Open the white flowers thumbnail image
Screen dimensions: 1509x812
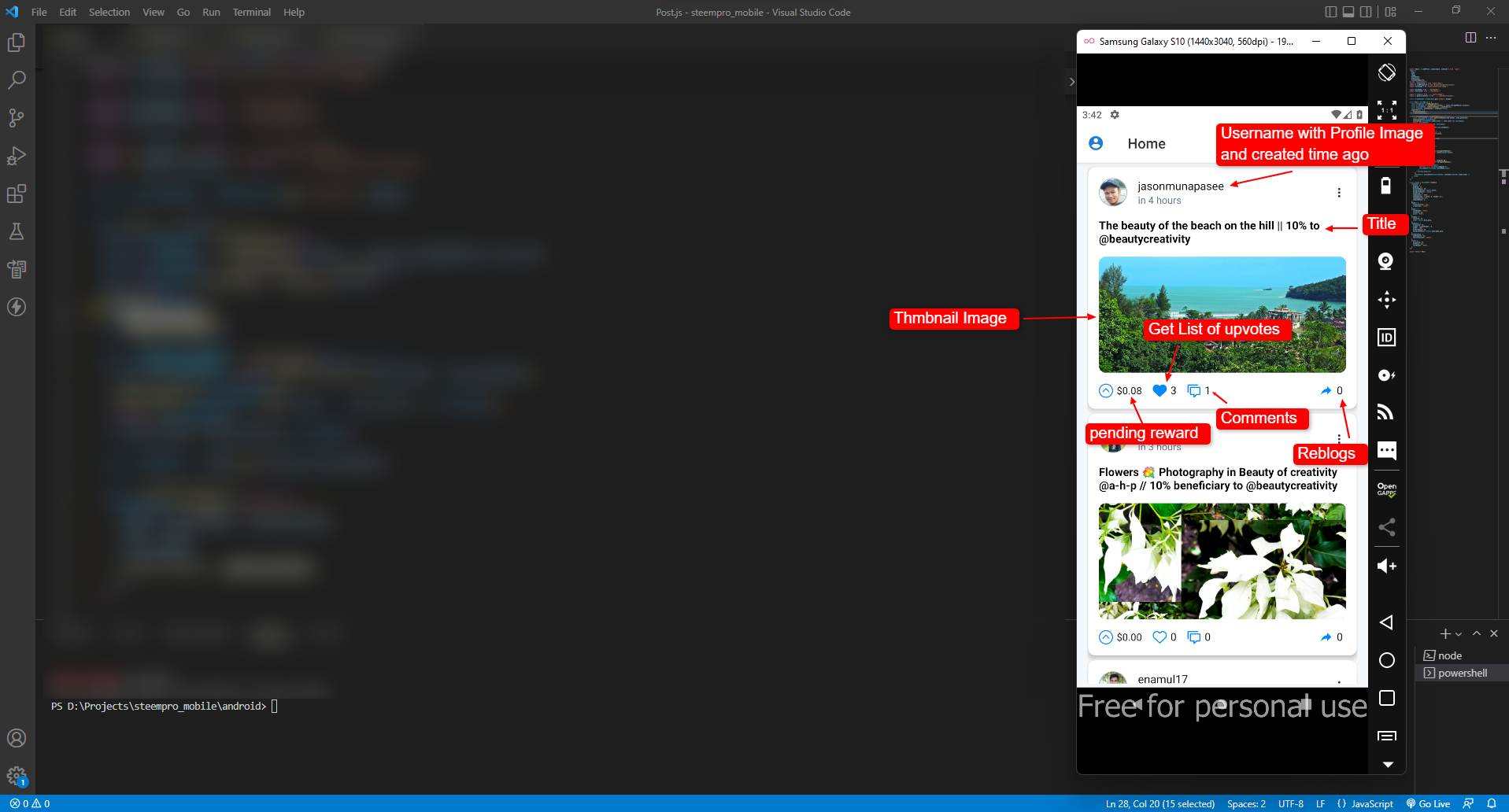tap(1222, 561)
